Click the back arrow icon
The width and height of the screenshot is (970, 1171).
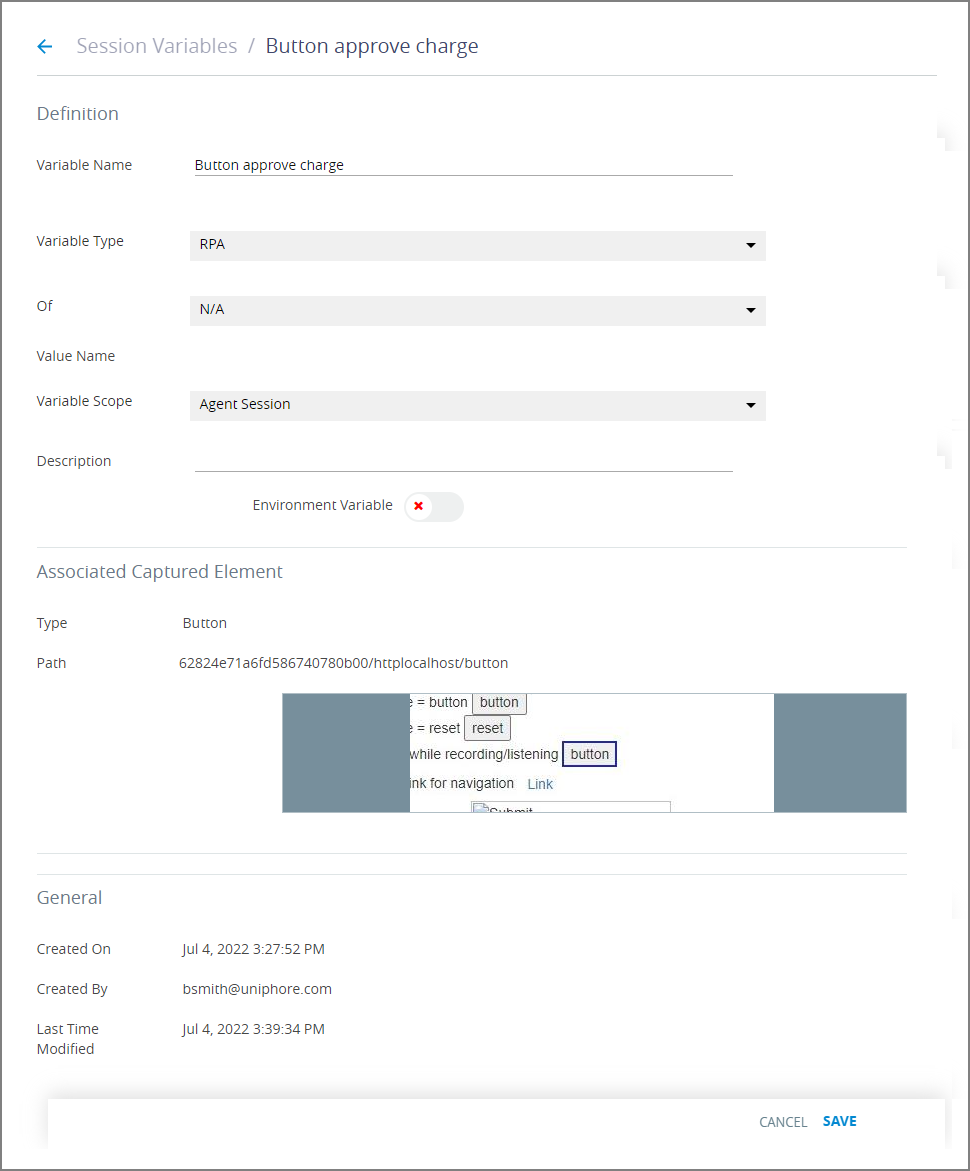[x=45, y=46]
